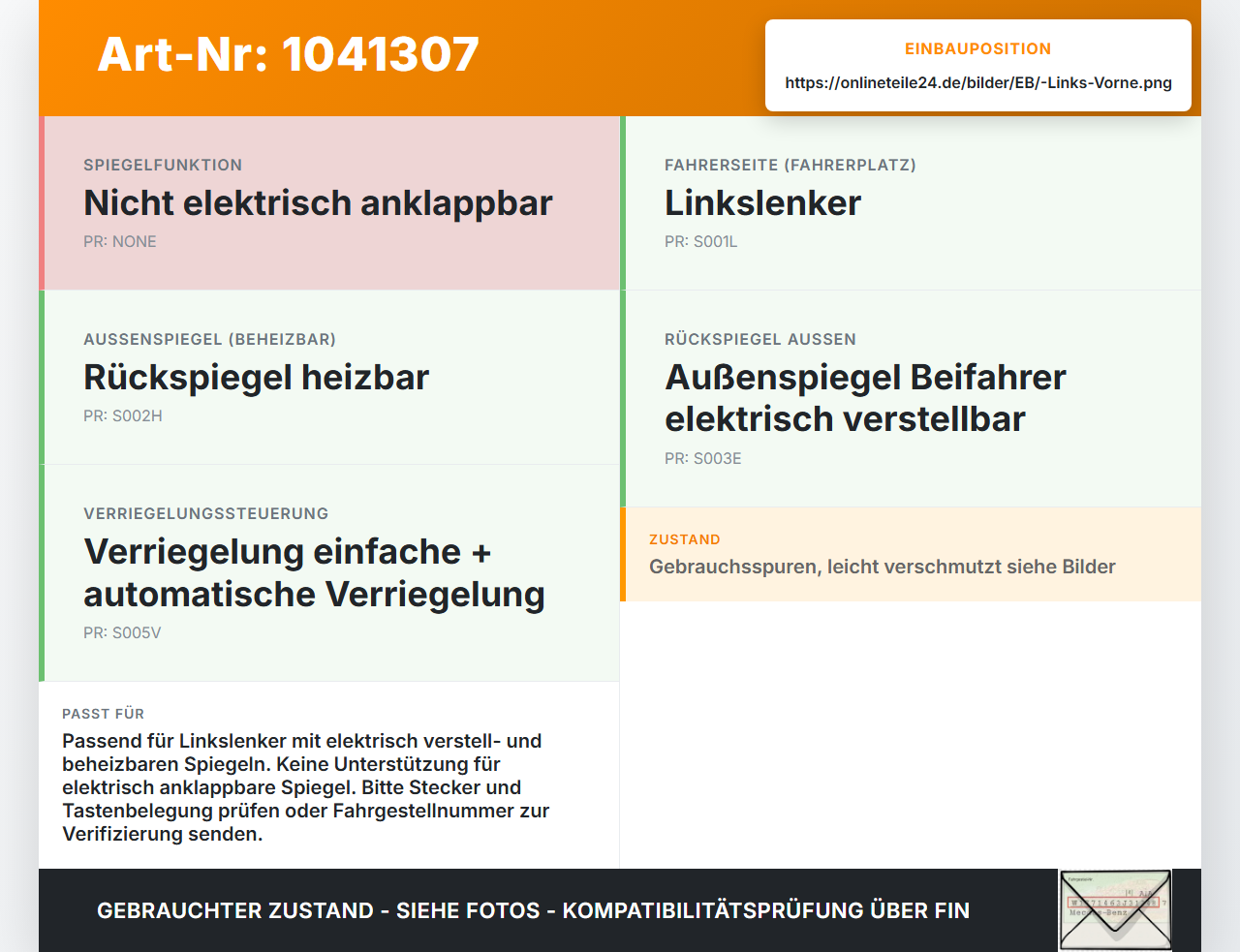Screen dimensions: 1240x952
Task: Select the Art-Nr 1041307 heading
Action: coord(289,54)
